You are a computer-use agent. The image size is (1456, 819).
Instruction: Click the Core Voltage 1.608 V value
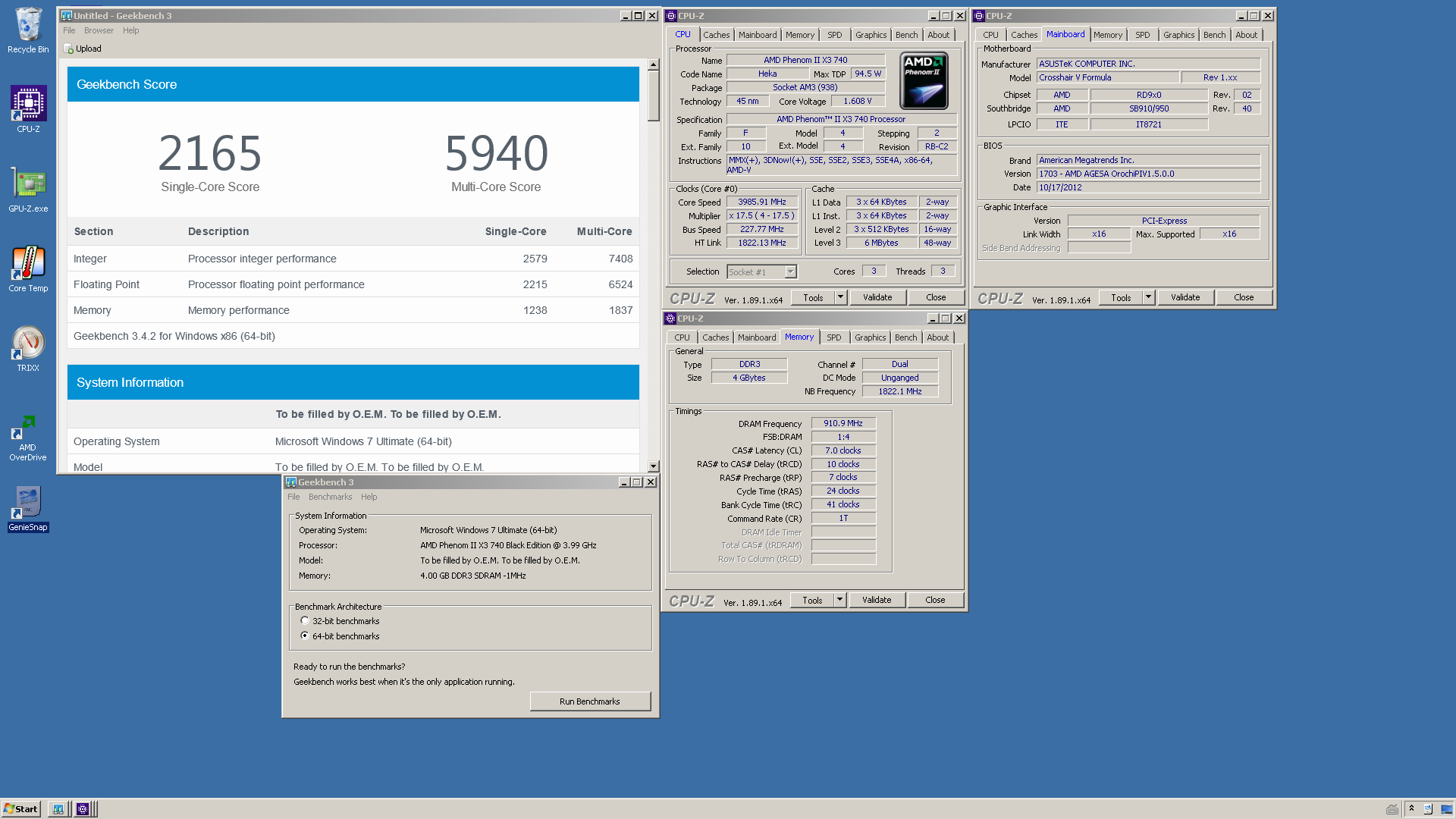pos(858,101)
